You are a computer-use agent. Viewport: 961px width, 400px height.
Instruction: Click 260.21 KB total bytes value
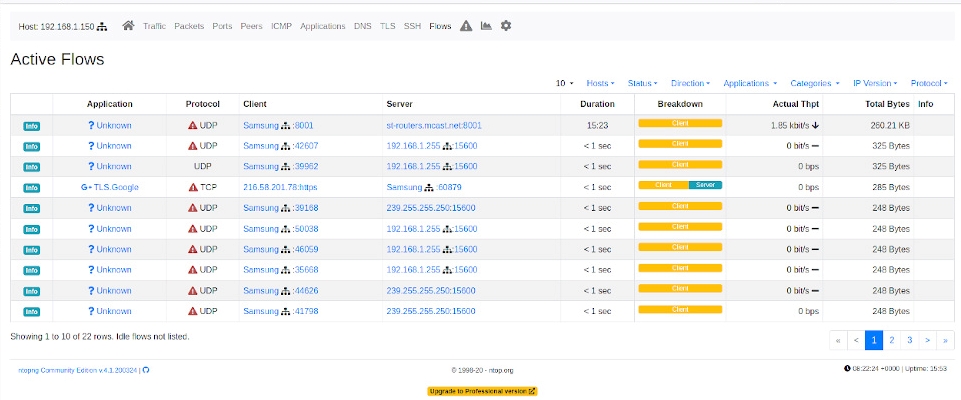pyautogui.click(x=890, y=126)
